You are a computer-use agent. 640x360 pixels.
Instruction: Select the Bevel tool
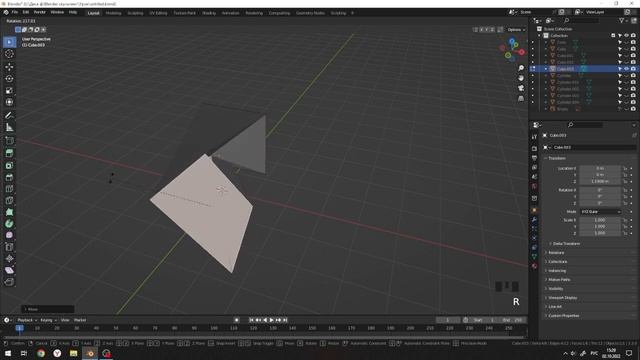[x=9, y=177]
